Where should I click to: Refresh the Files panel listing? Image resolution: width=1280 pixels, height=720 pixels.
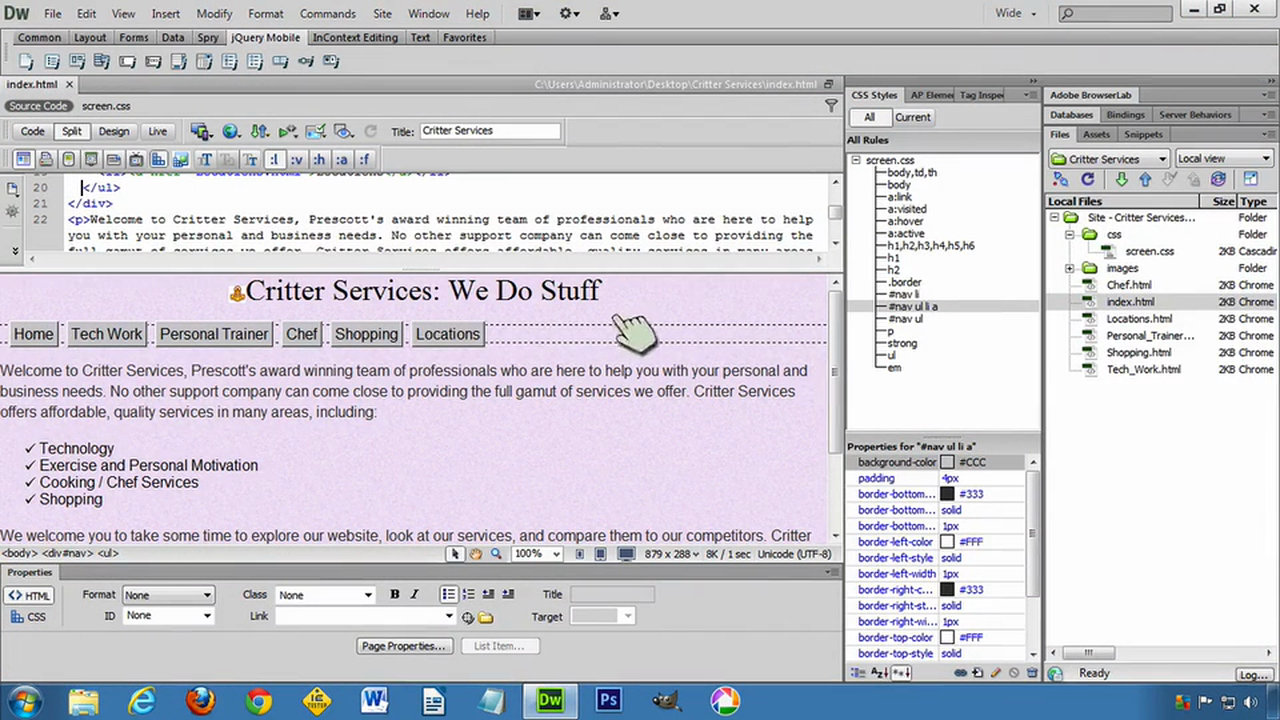[1088, 179]
